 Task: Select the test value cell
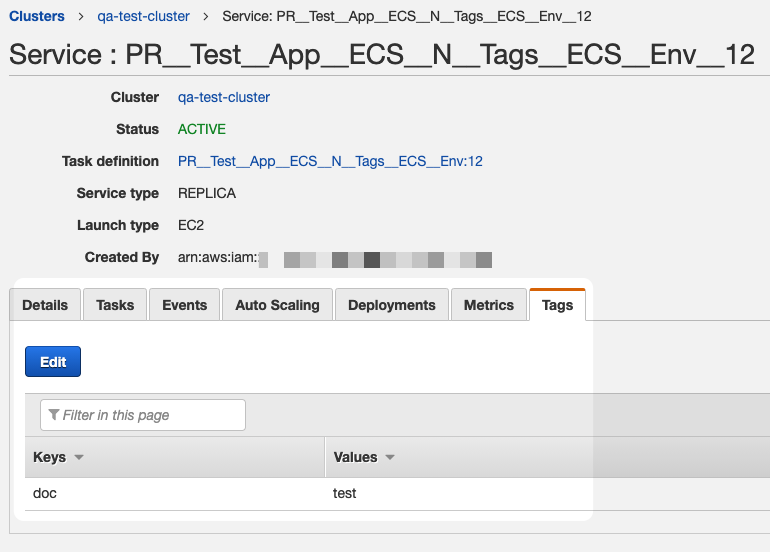tap(344, 493)
